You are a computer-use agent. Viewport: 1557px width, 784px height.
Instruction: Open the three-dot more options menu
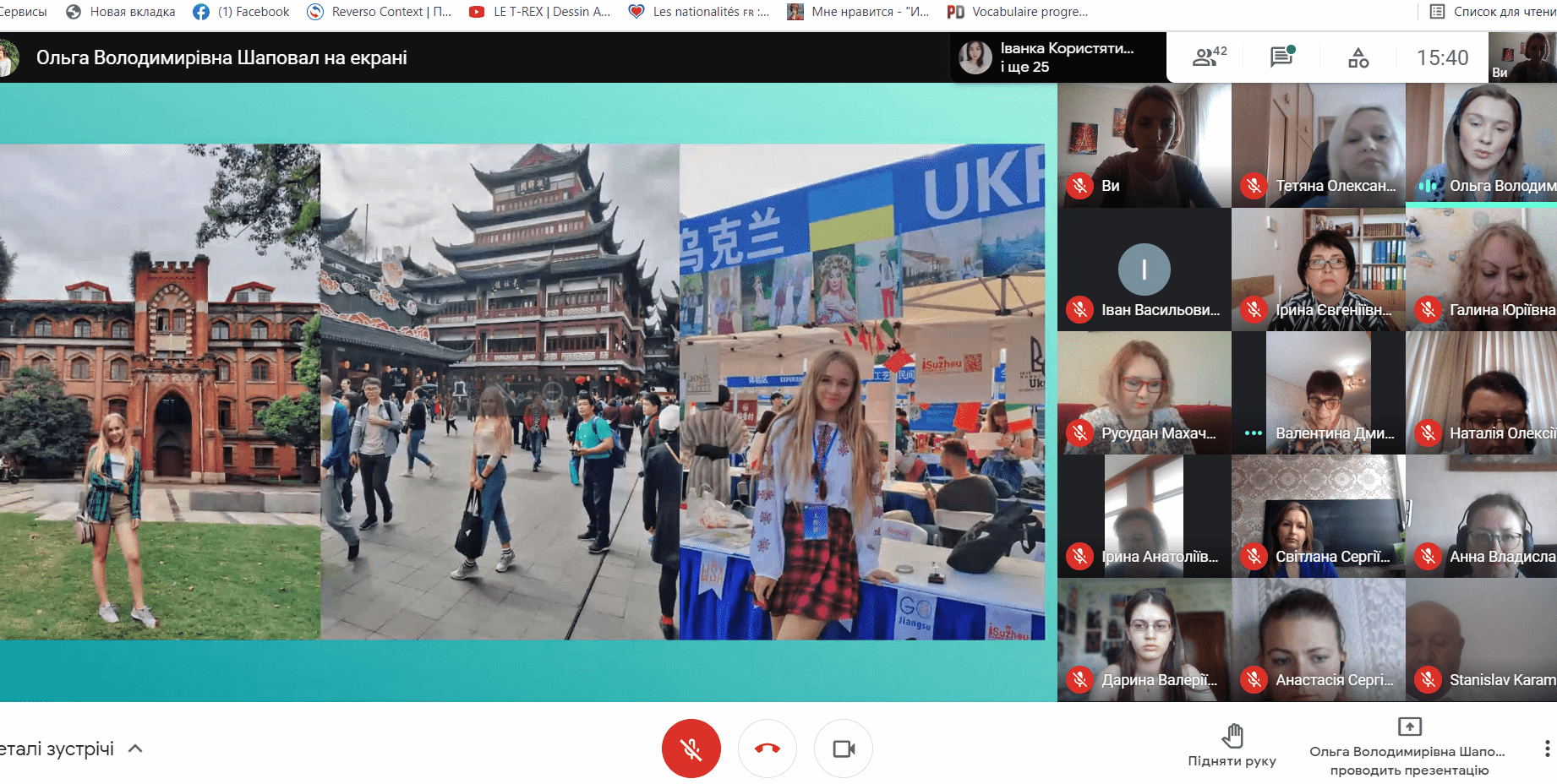(x=1546, y=749)
